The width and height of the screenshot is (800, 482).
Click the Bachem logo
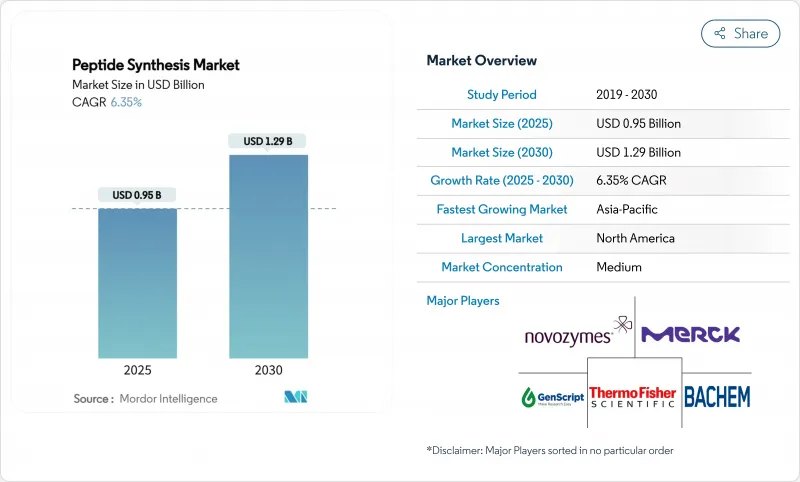tap(717, 397)
